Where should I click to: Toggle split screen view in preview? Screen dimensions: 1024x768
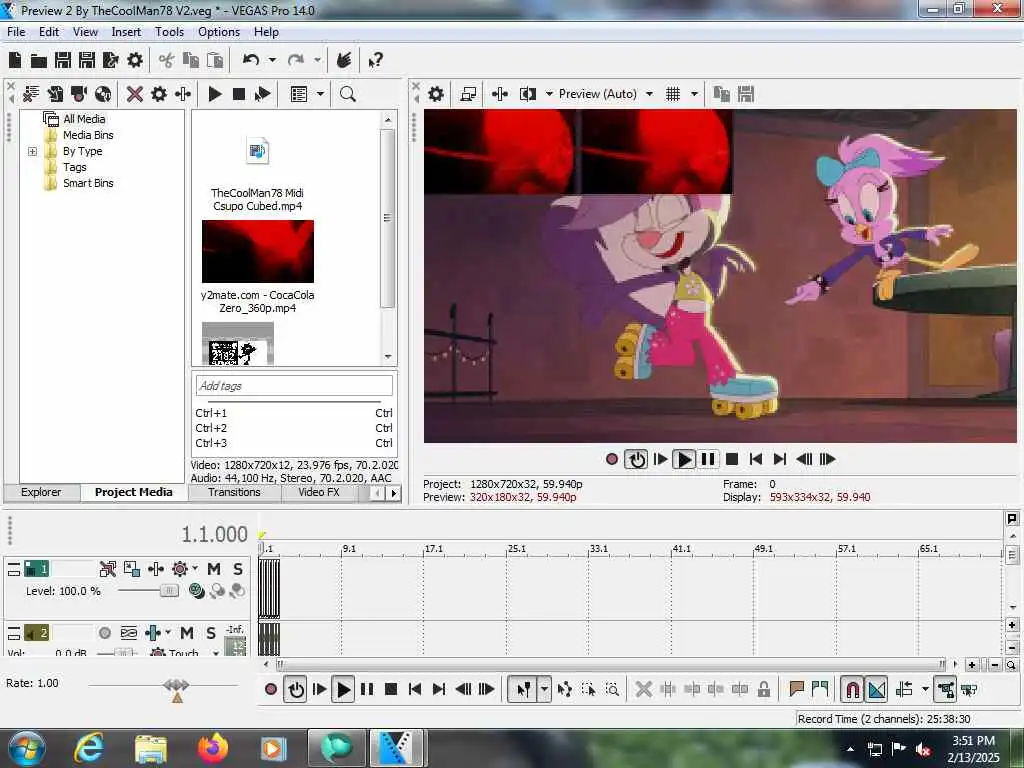pos(527,94)
